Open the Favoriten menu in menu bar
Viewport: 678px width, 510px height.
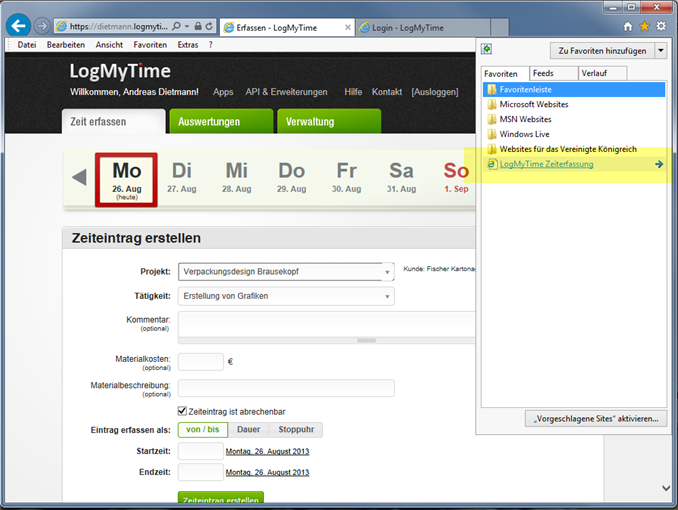click(150, 45)
